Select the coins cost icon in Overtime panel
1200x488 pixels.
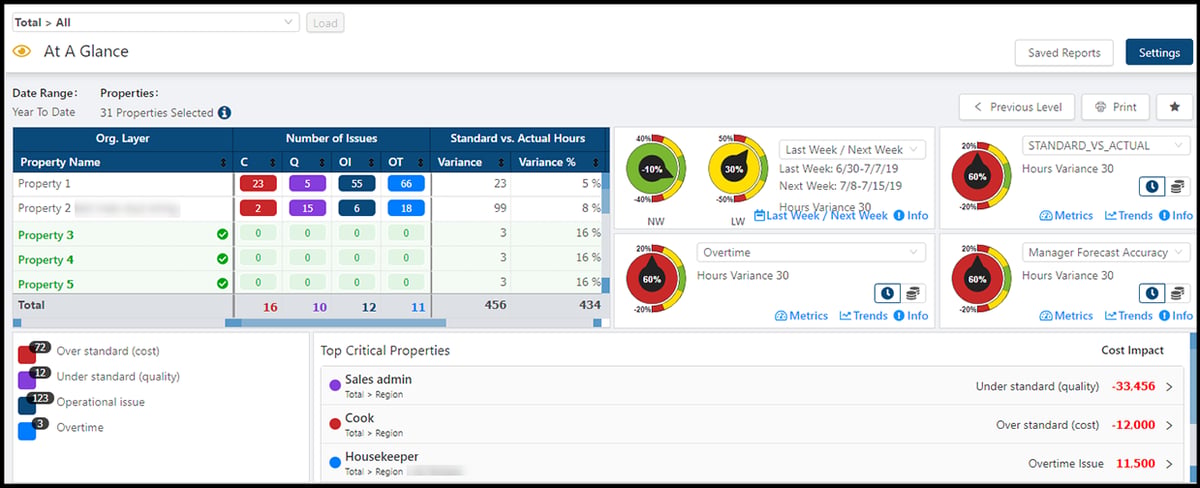(x=912, y=293)
